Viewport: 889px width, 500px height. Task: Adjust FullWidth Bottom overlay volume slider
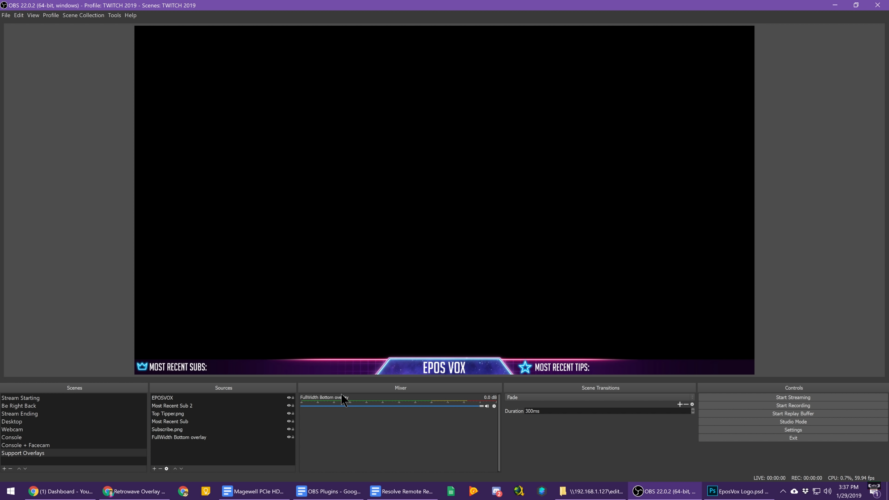(x=391, y=406)
